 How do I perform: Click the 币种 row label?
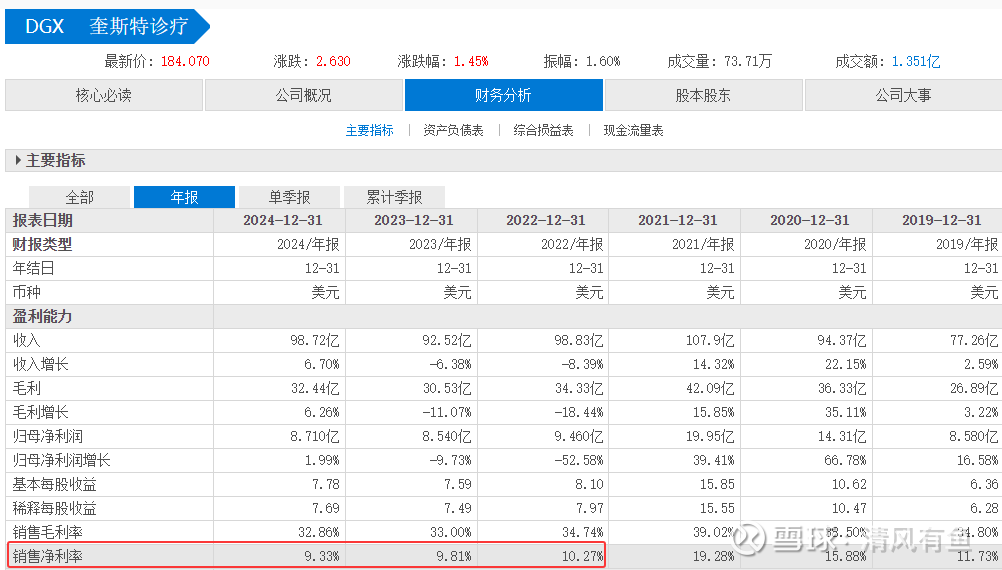click(x=27, y=292)
